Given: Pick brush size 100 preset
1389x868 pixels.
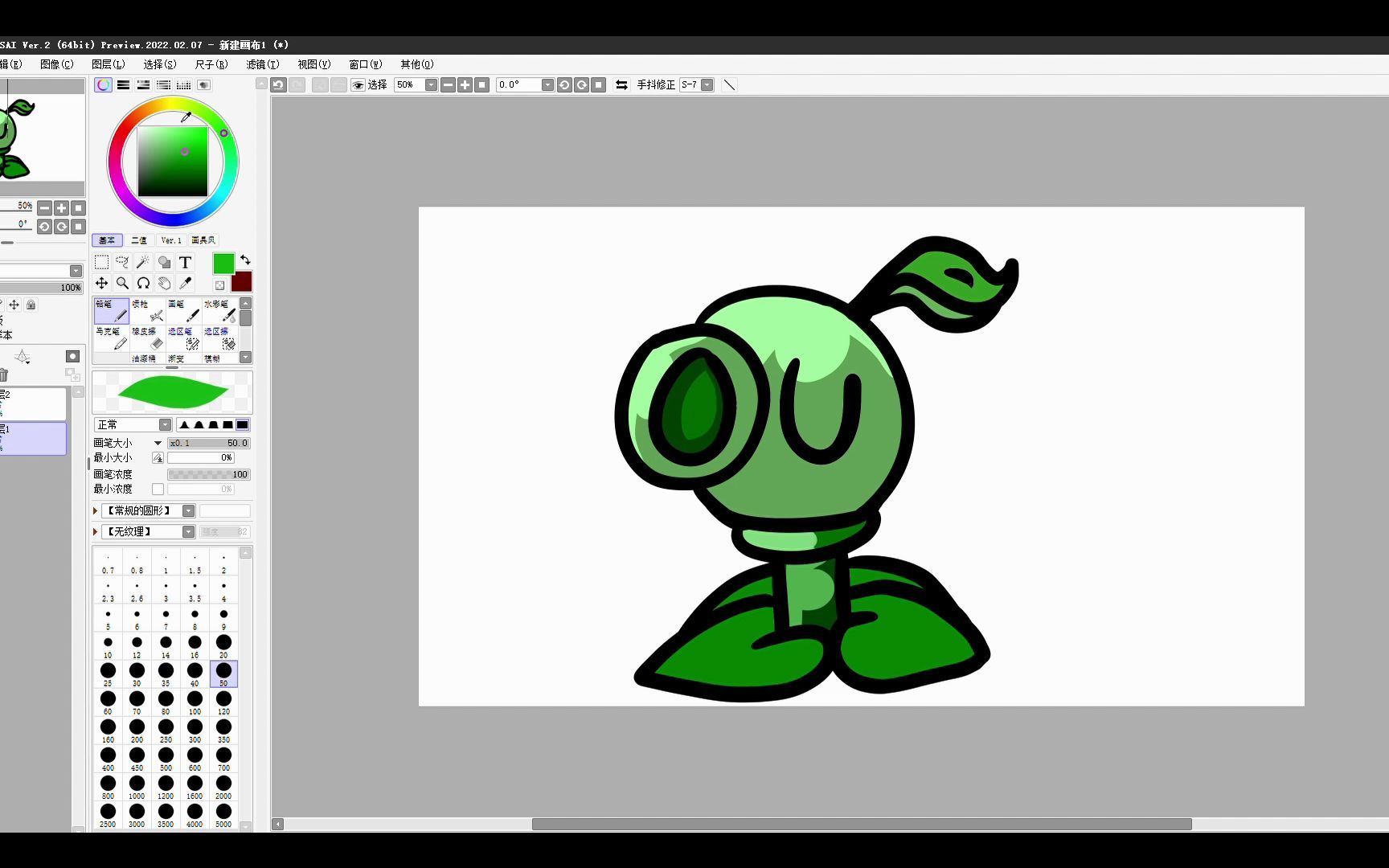Looking at the screenshot, I should click(x=195, y=702).
